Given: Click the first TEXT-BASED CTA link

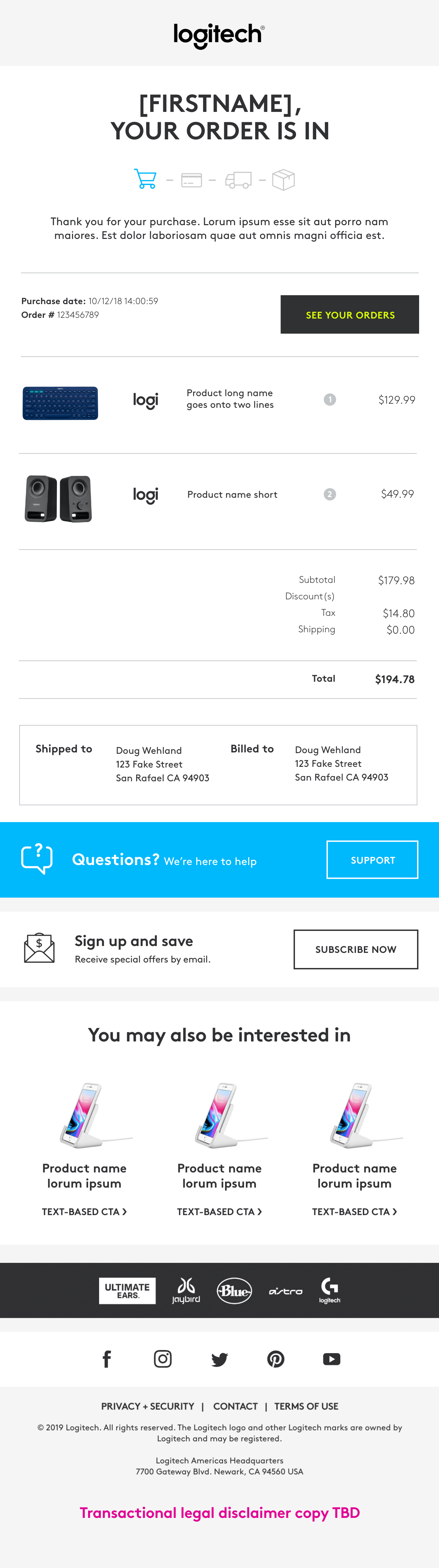Looking at the screenshot, I should click(x=84, y=1211).
